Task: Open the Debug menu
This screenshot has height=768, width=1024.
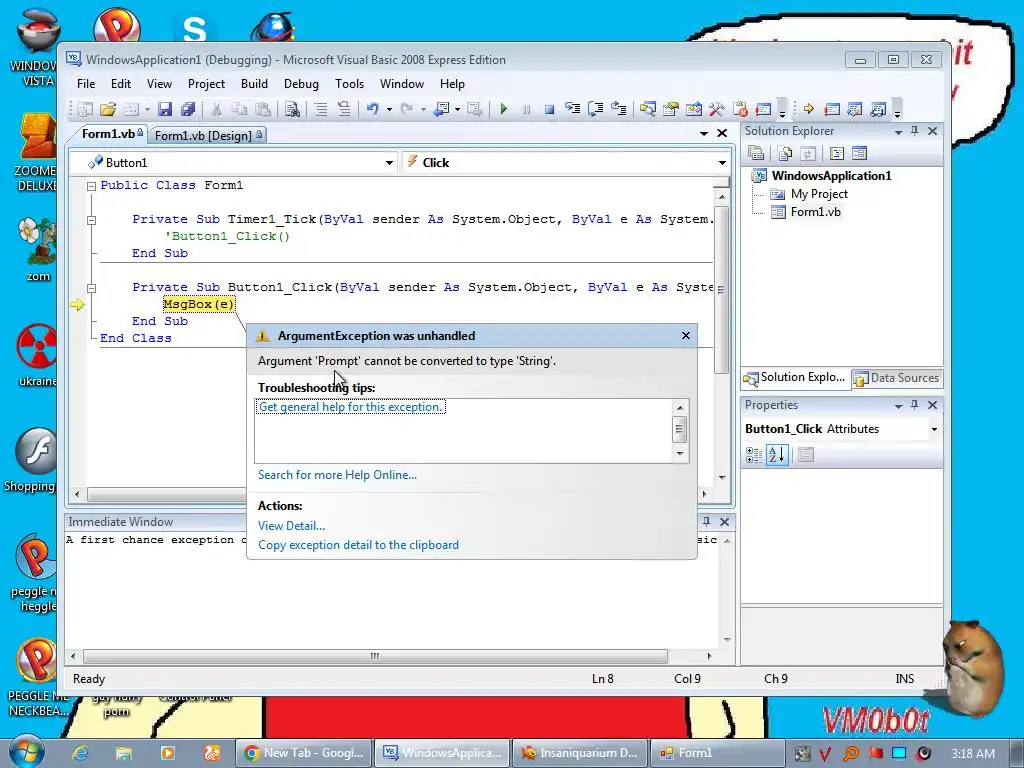Action: (x=301, y=84)
